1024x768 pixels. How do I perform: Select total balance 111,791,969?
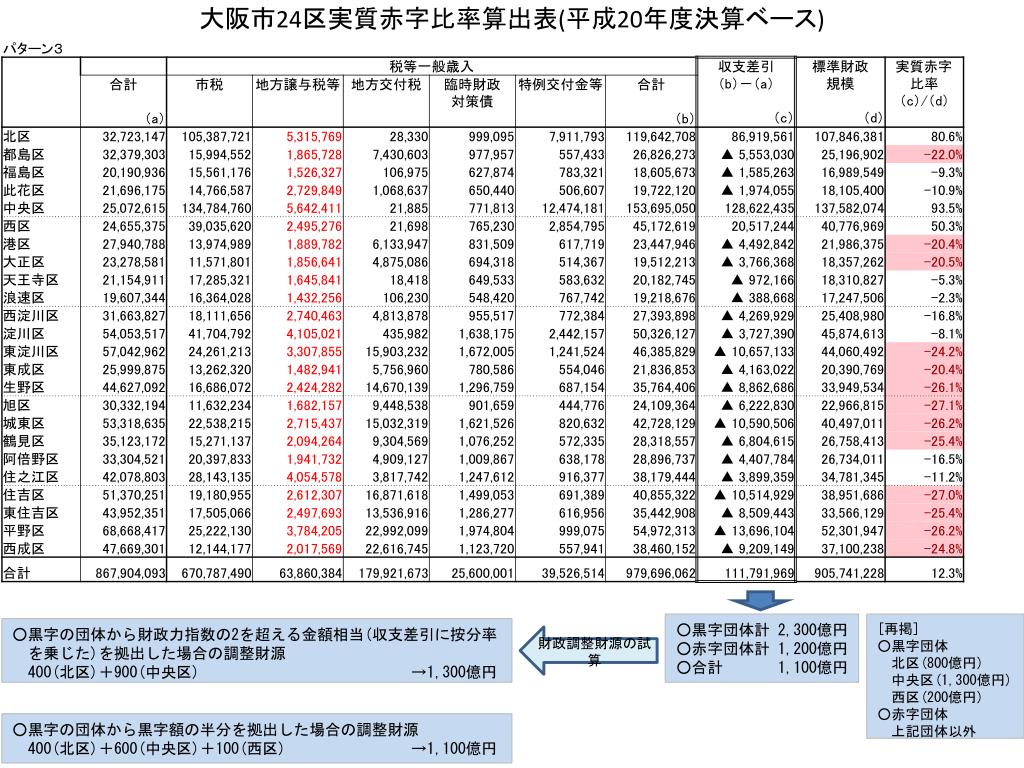[760, 573]
